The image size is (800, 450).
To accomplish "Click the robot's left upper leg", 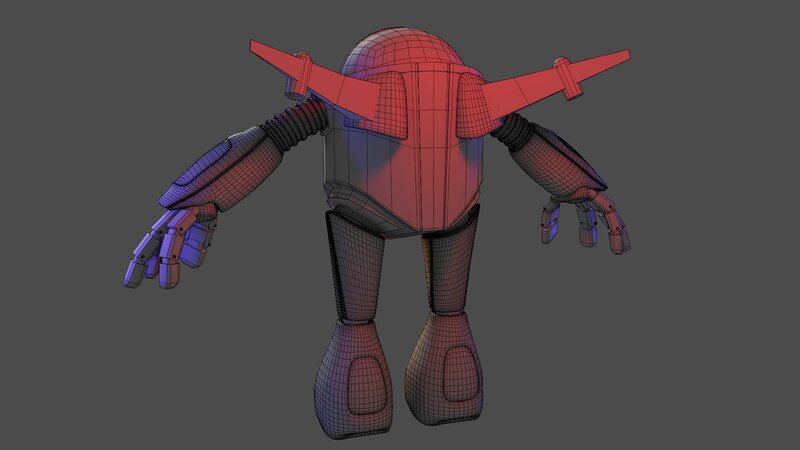I will (x=355, y=265).
